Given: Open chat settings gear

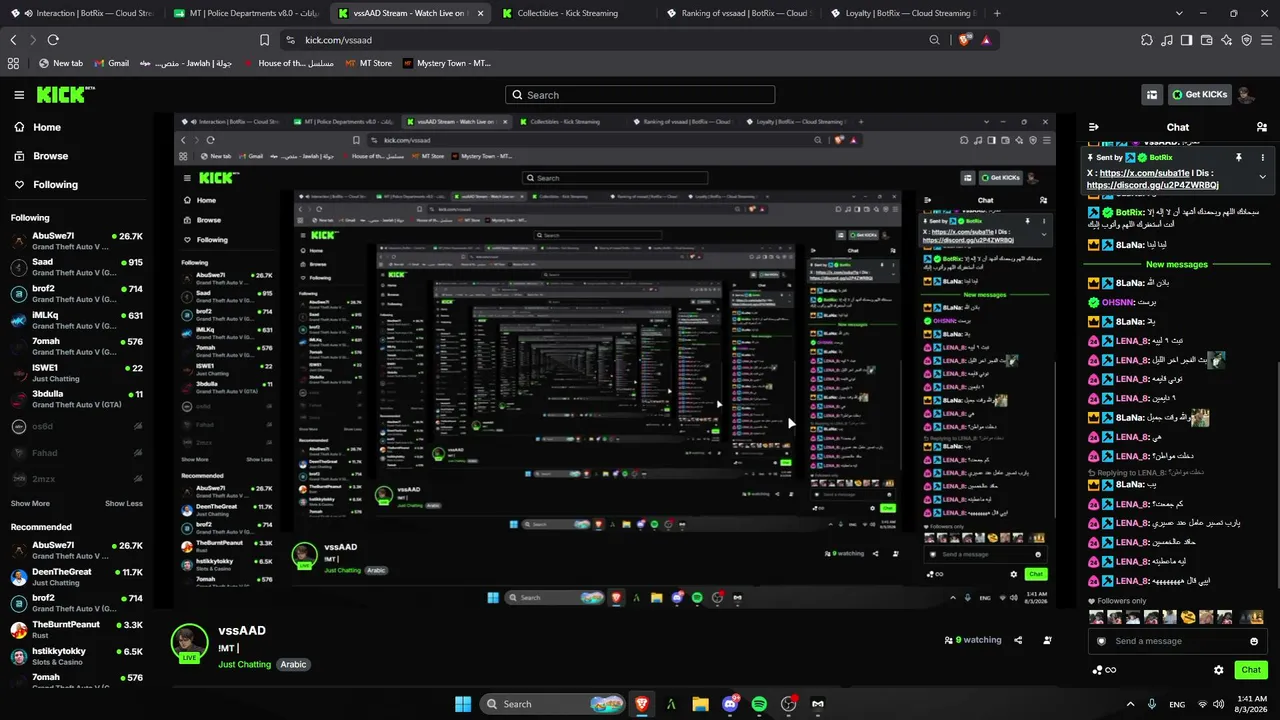Looking at the screenshot, I should [x=1218, y=670].
